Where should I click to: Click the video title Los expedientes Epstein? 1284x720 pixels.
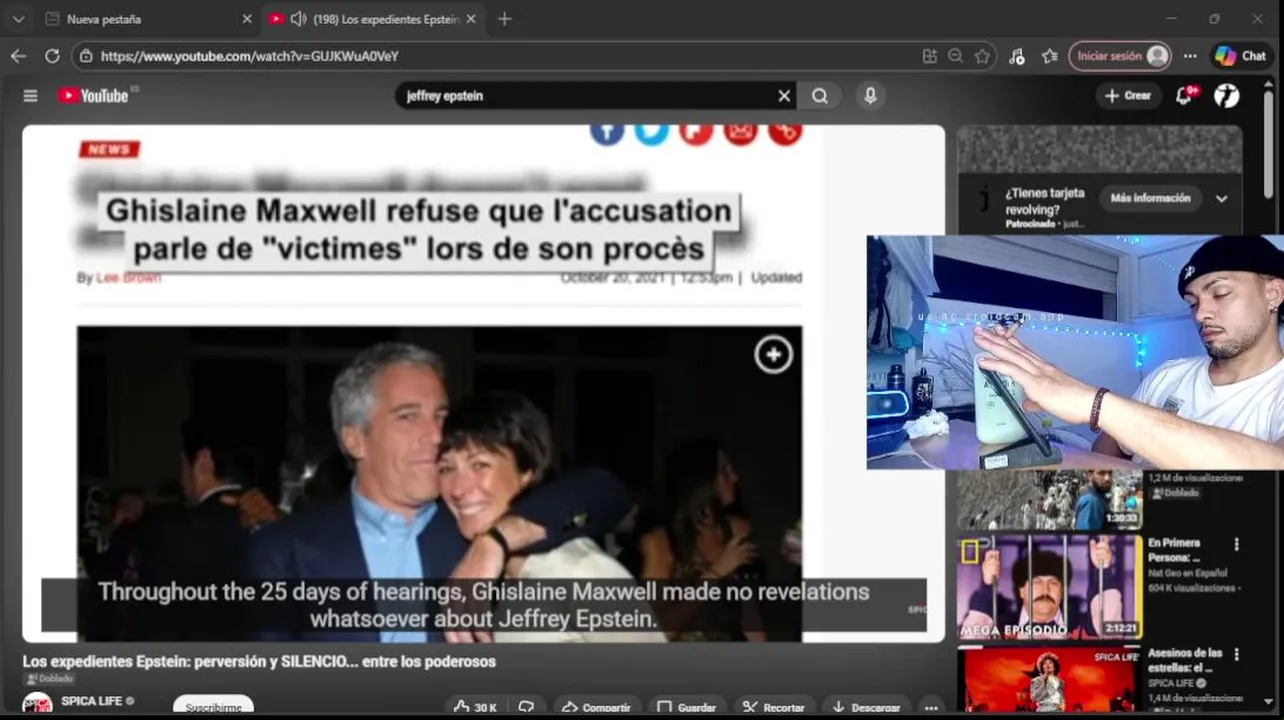[x=259, y=662]
